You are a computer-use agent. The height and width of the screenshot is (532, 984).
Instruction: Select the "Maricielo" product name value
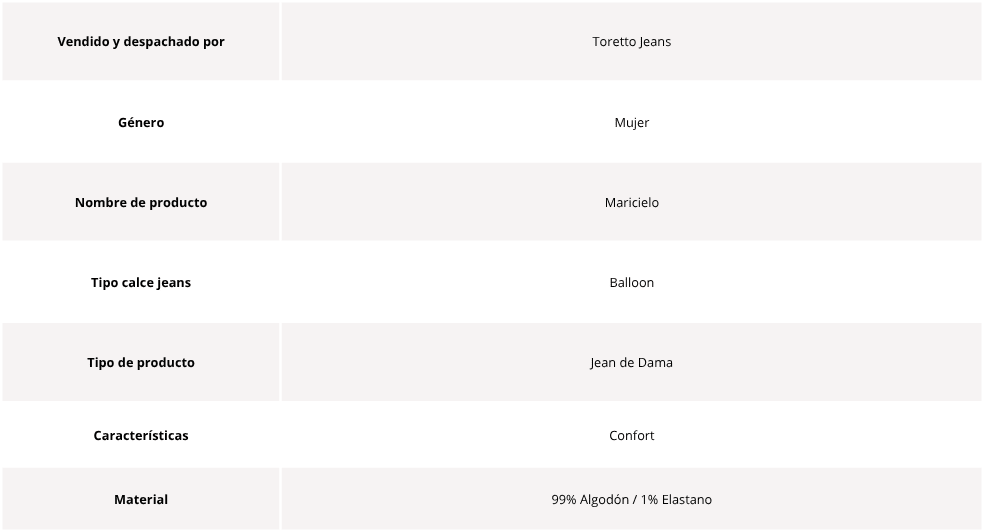631,203
